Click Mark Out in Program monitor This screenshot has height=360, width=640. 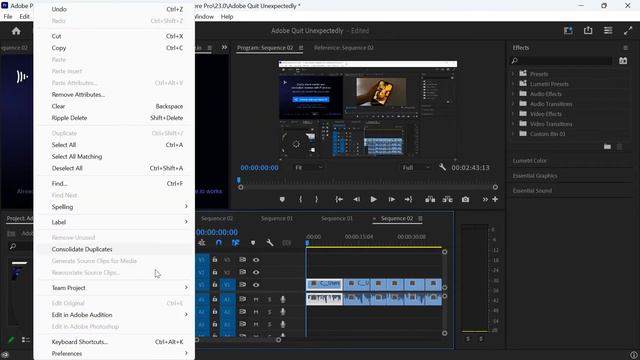point(316,200)
